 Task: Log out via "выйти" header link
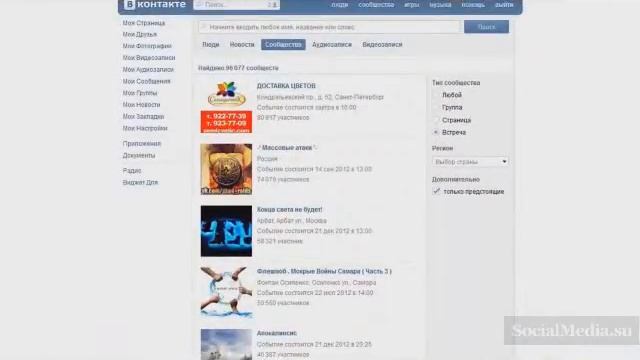[504, 5]
